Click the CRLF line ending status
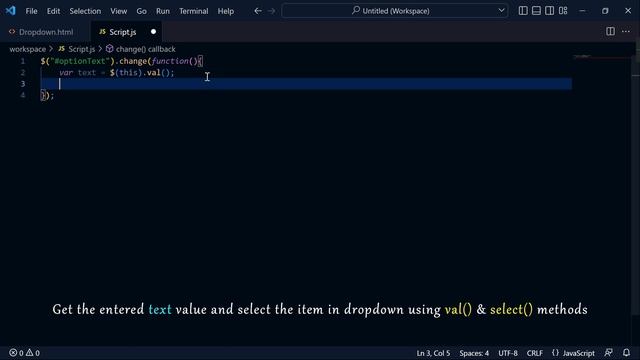 pos(535,353)
